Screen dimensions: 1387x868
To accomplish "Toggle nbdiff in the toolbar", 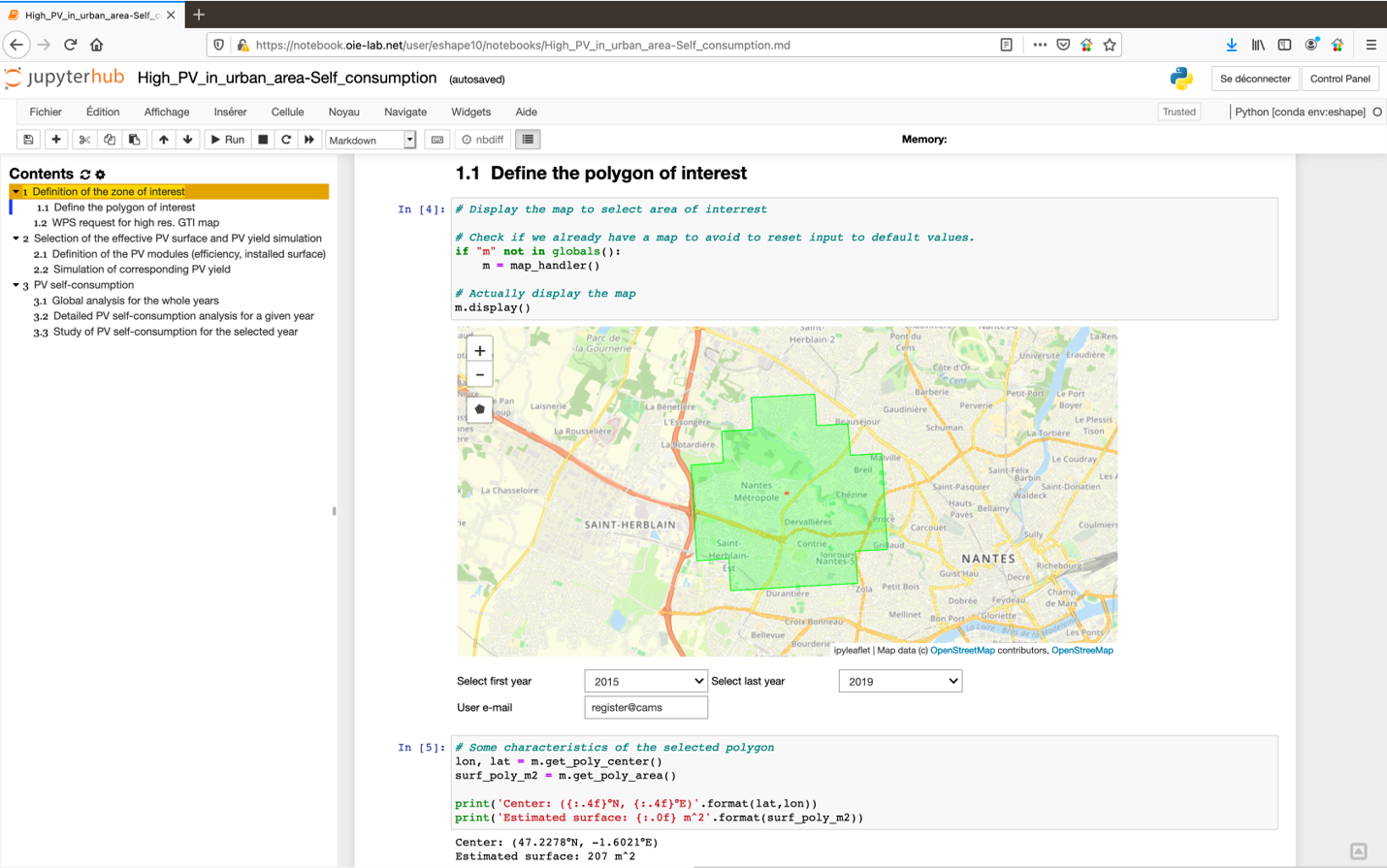I will coord(482,139).
